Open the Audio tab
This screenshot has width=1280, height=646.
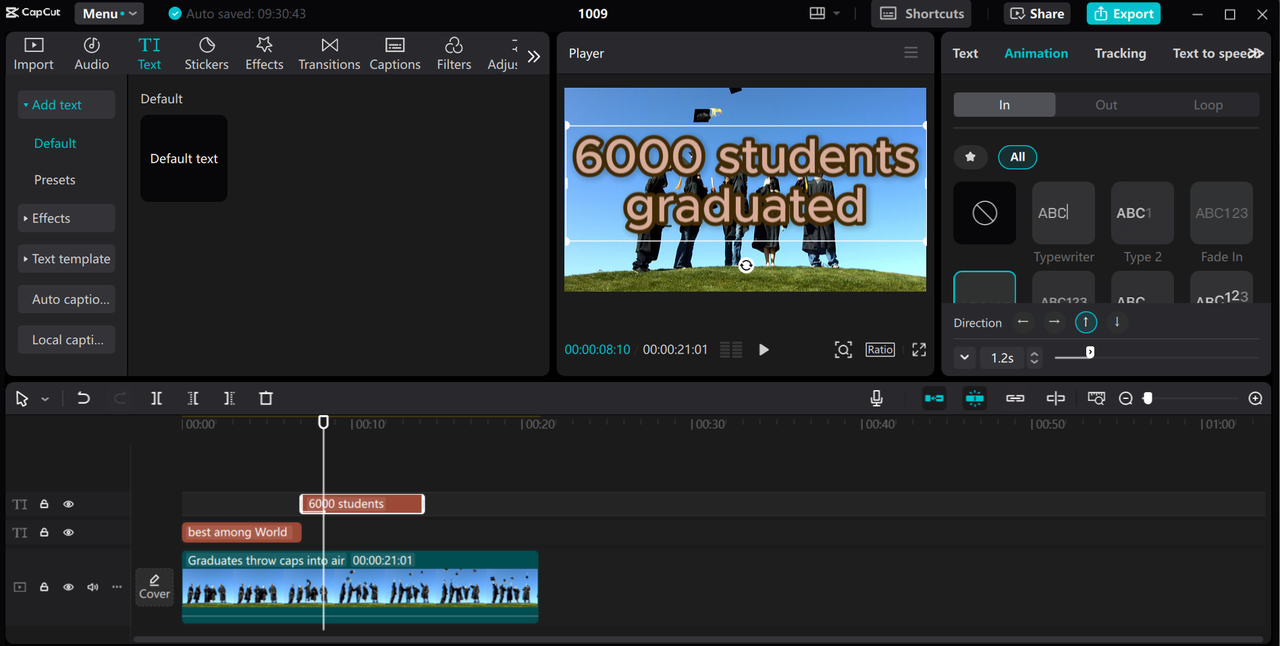click(91, 54)
